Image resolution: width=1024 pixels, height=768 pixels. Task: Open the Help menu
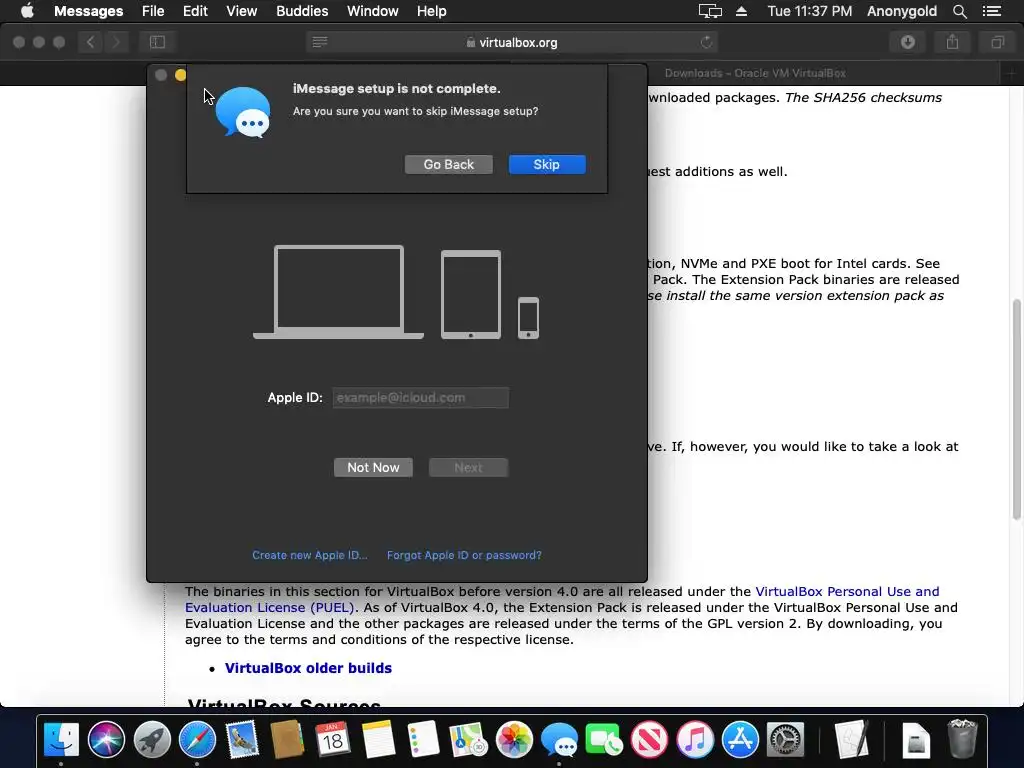(431, 11)
